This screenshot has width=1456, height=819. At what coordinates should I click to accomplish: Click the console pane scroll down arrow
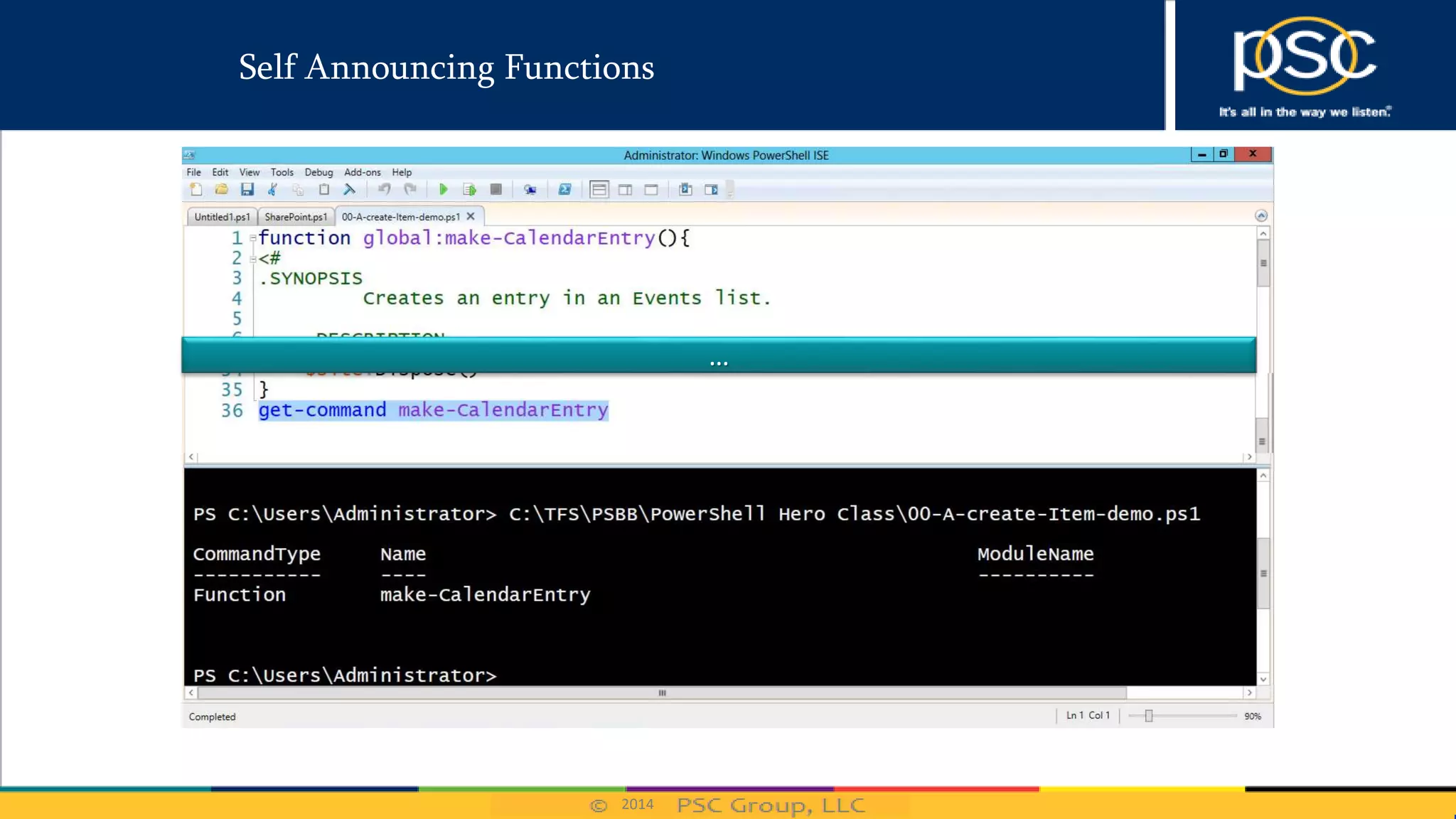pos(1263,680)
